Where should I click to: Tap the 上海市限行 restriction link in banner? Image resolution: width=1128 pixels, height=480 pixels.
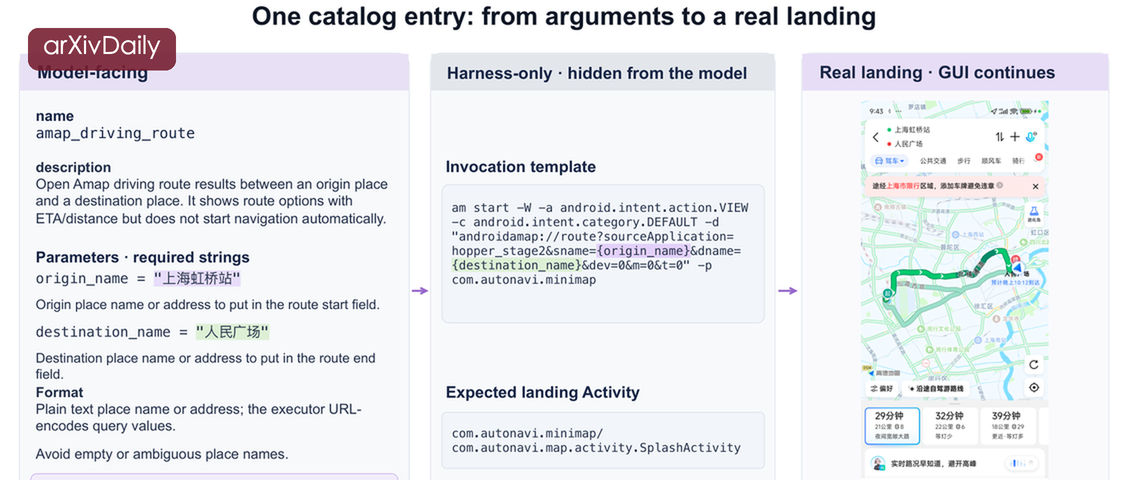(x=903, y=186)
